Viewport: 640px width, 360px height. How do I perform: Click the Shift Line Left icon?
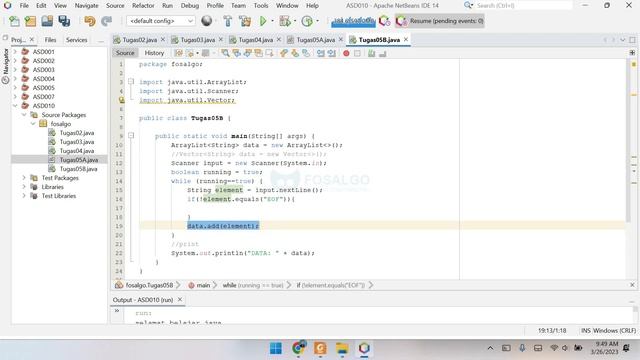[x=321, y=53]
